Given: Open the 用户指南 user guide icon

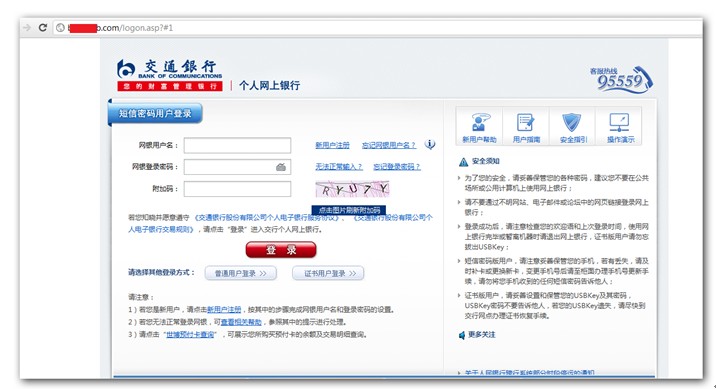Looking at the screenshot, I should [526, 126].
